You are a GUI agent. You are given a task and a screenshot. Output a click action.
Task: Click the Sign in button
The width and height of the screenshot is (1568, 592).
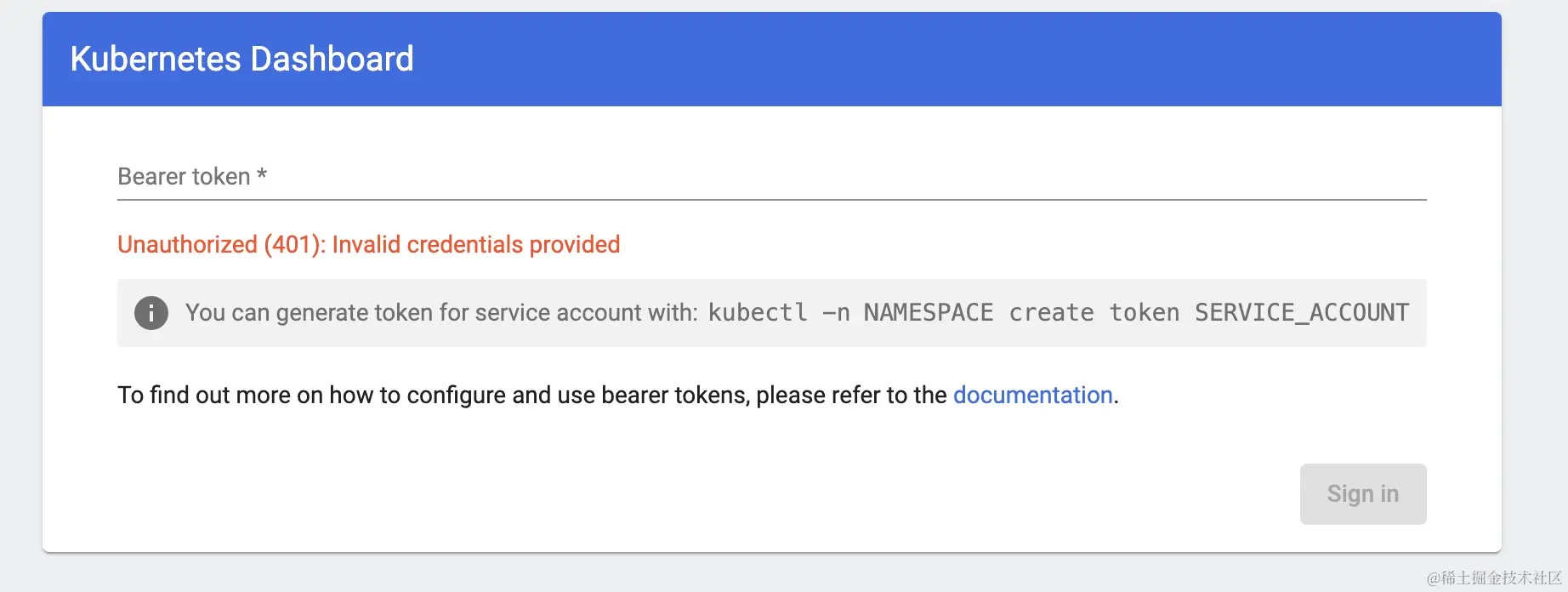pos(1363,494)
